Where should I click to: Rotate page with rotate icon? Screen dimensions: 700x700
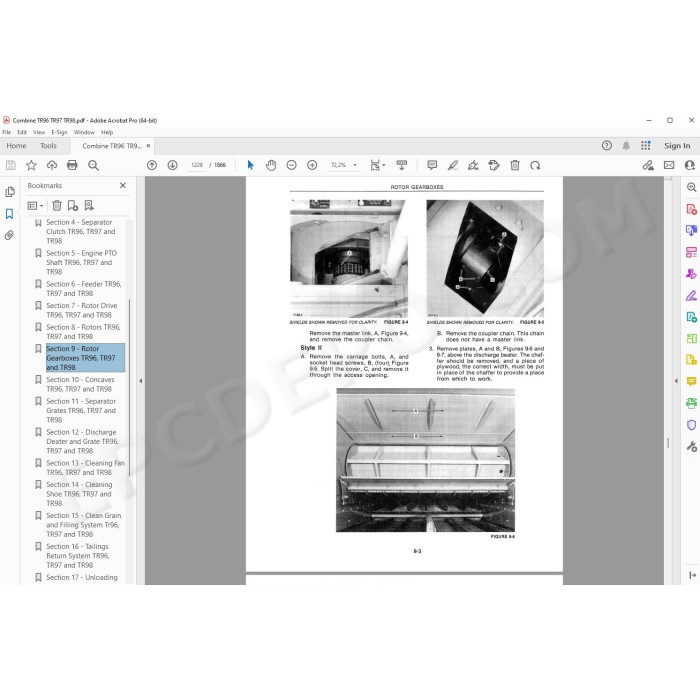click(x=535, y=165)
